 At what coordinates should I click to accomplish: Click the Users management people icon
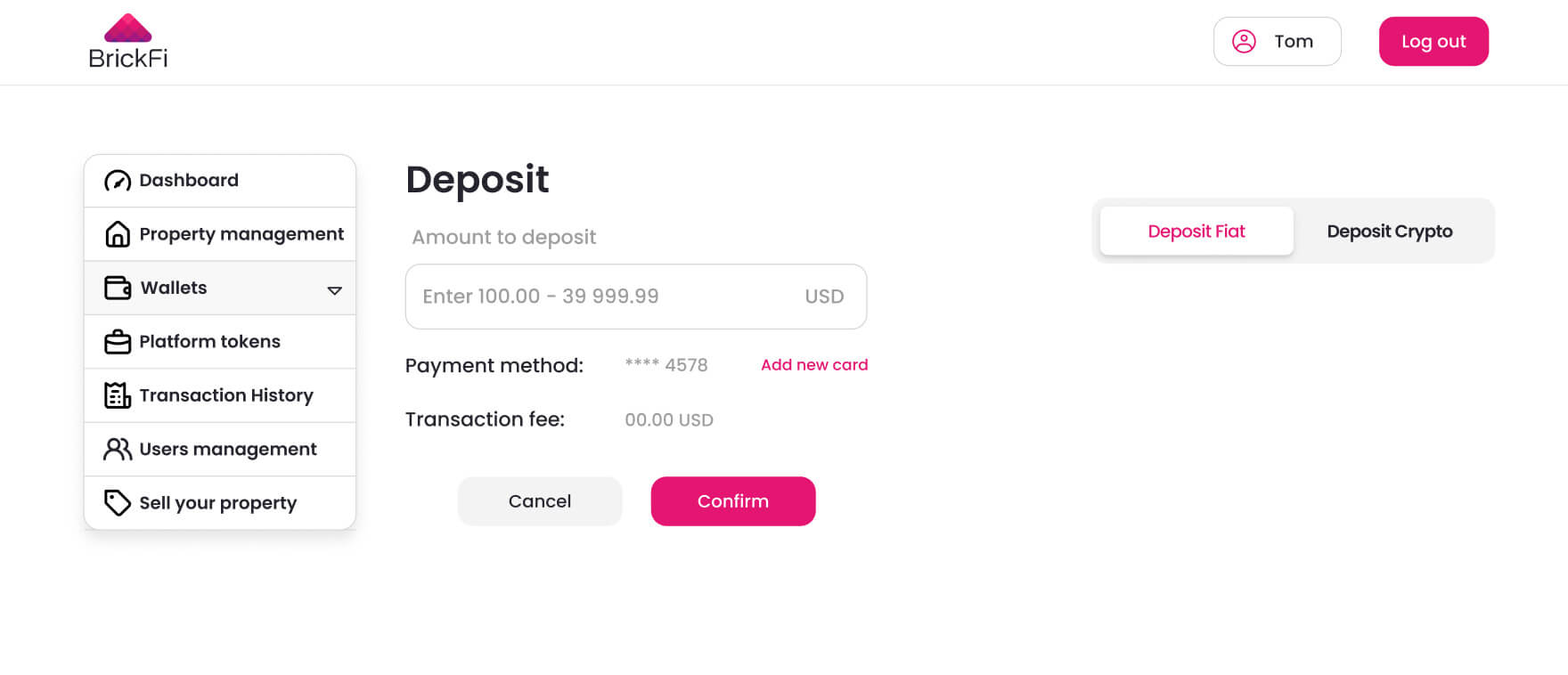click(118, 449)
